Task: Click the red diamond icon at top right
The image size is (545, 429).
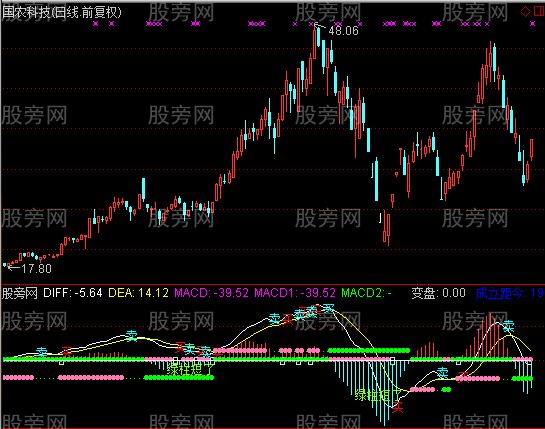Action: click(x=525, y=11)
